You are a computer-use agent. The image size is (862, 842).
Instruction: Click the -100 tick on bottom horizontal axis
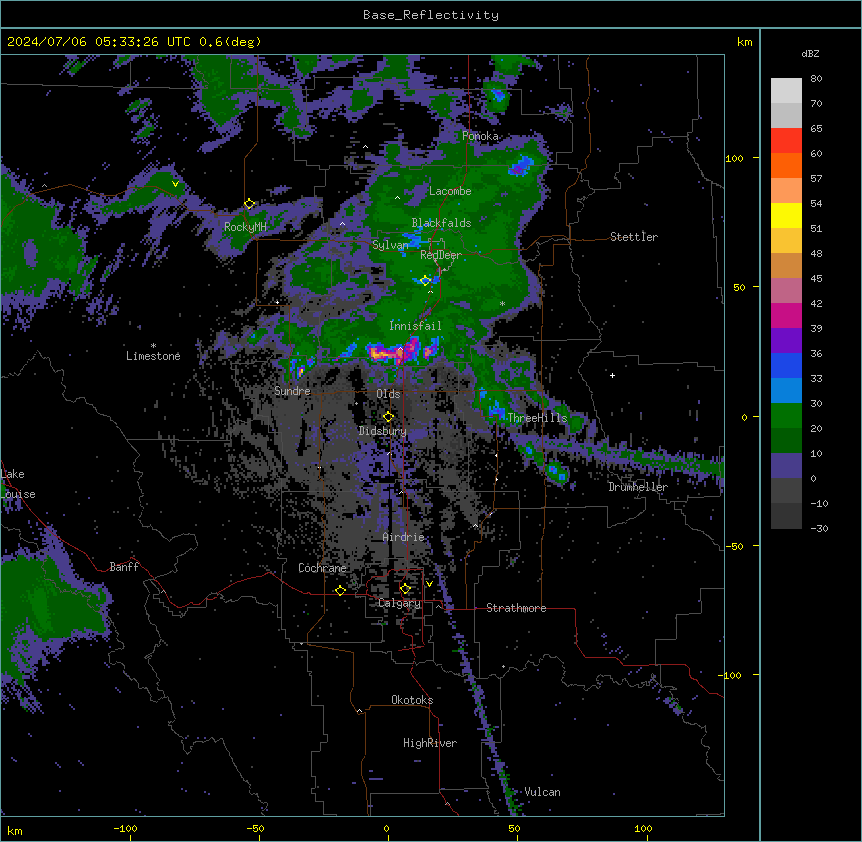coord(126,828)
